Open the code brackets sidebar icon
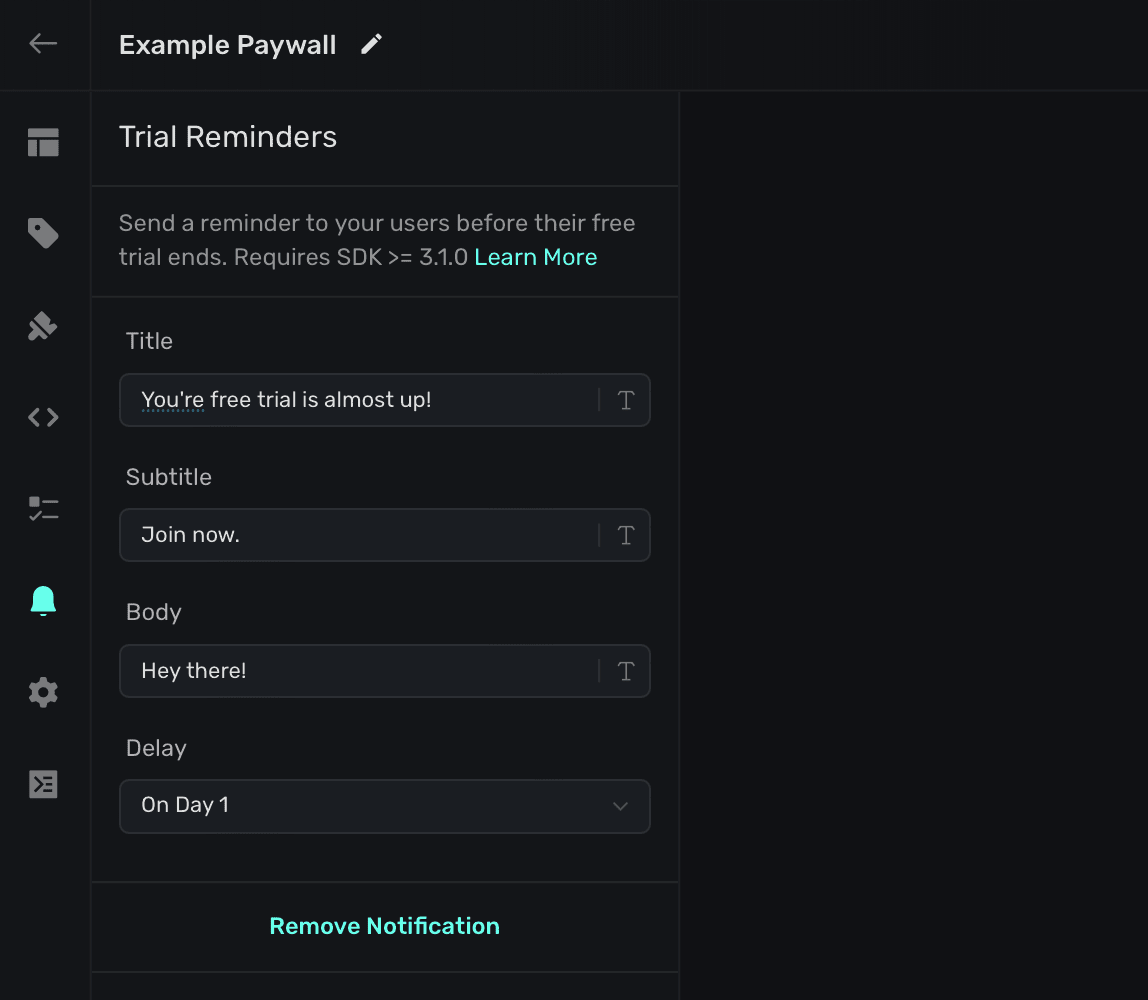This screenshot has height=1000, width=1148. 43,417
